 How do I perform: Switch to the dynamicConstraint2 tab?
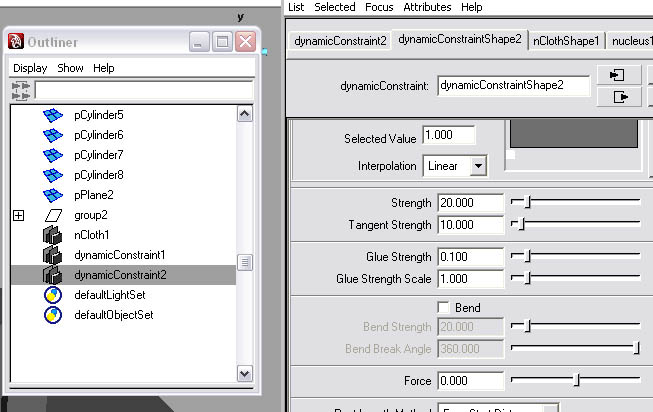tap(340, 41)
